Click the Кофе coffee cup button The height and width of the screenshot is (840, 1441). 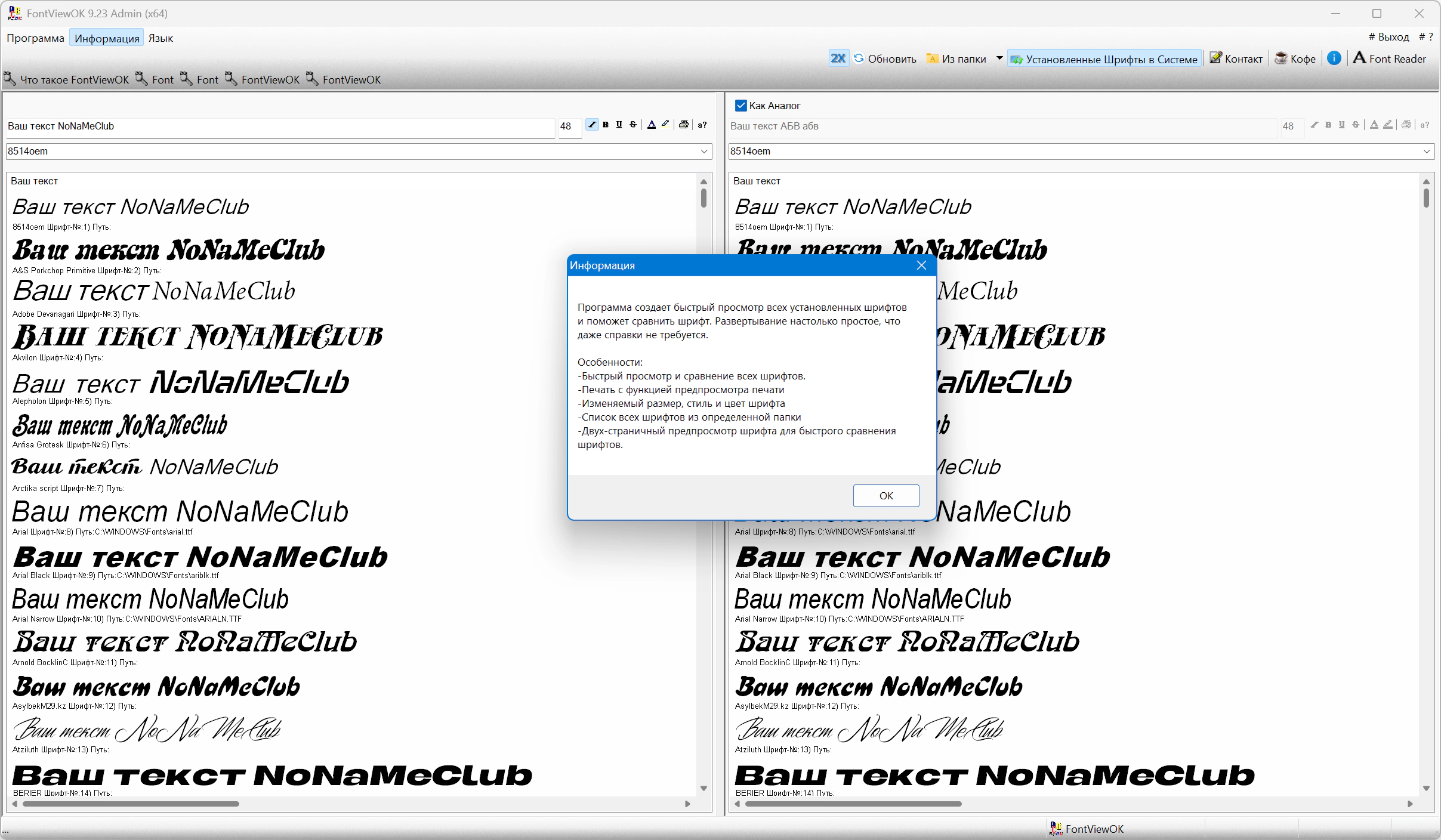[x=1295, y=58]
